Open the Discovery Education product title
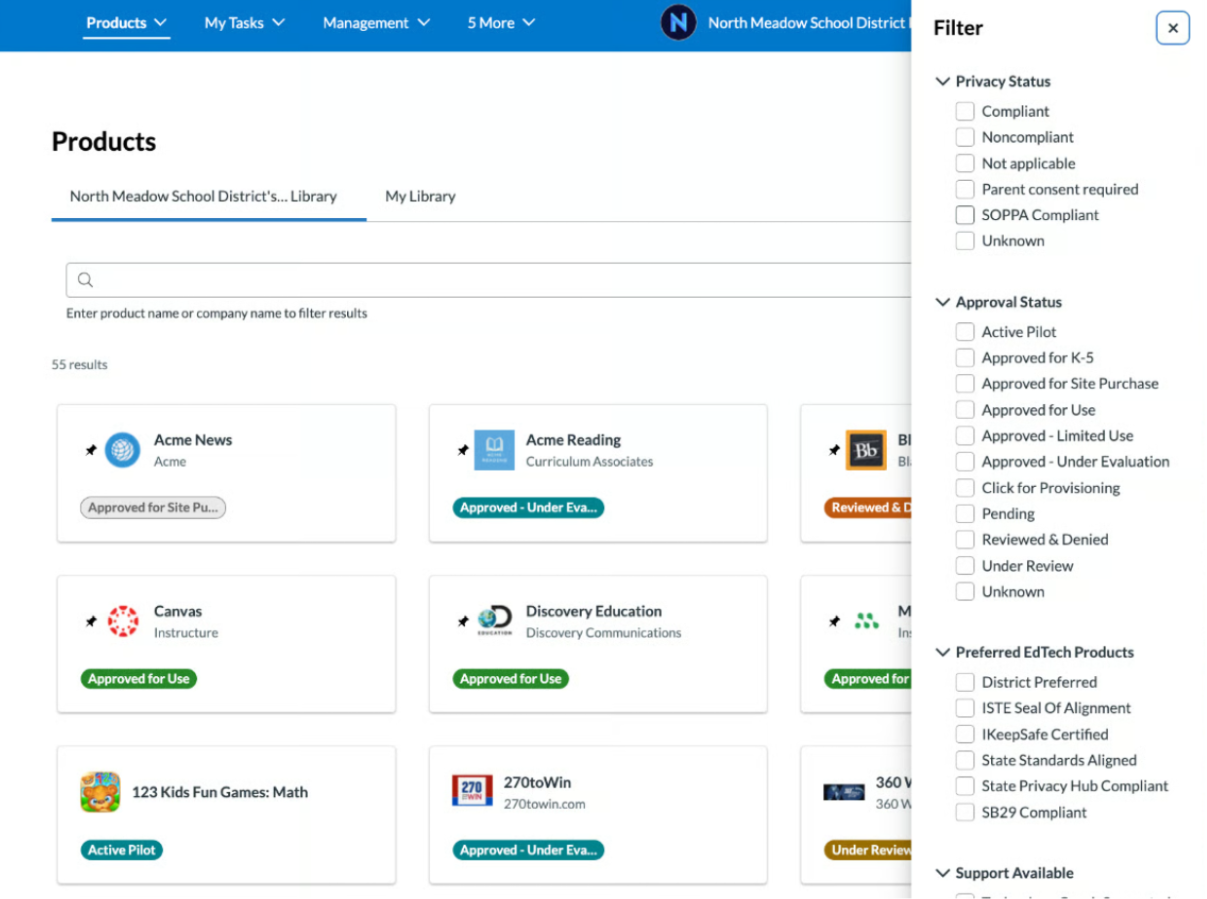Screen dimensions: 1207x899 (x=594, y=611)
